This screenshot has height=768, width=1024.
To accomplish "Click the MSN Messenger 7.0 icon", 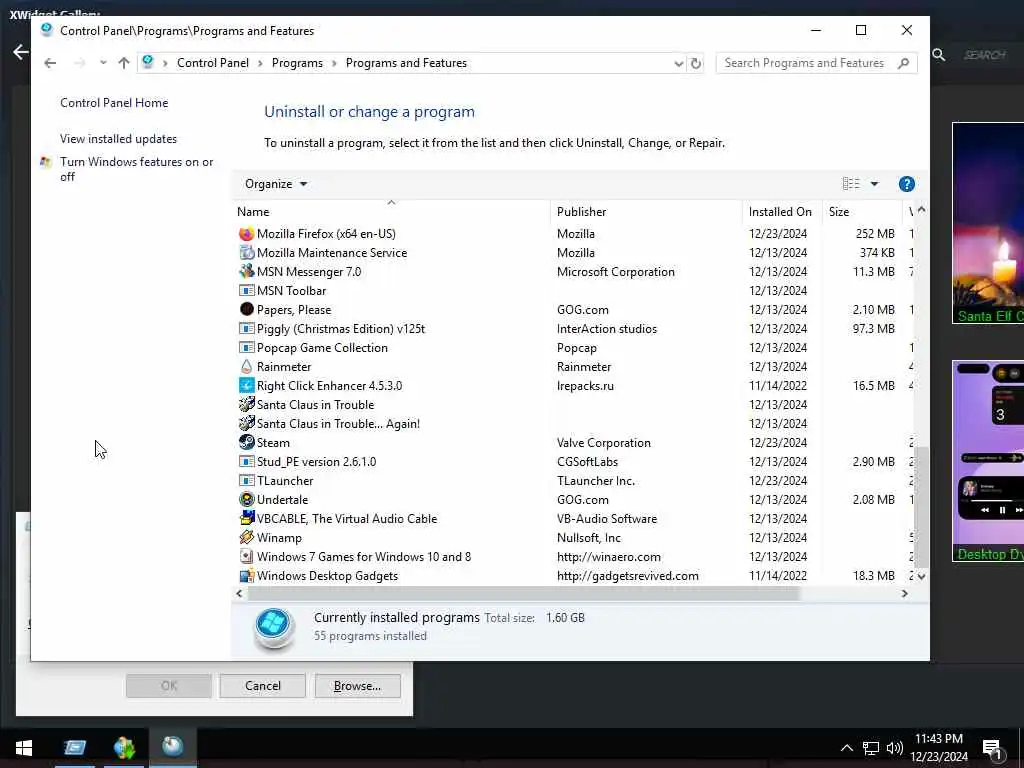I will pyautogui.click(x=246, y=272).
